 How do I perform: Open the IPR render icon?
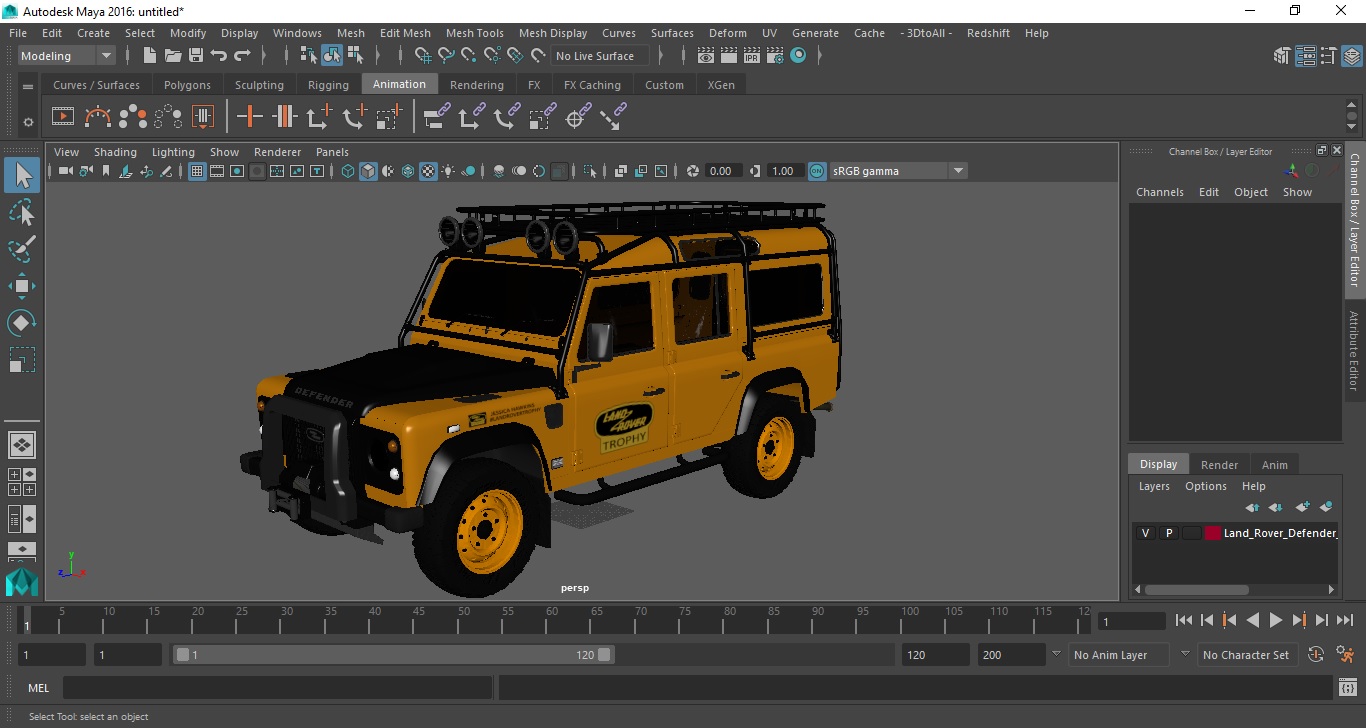tap(752, 56)
